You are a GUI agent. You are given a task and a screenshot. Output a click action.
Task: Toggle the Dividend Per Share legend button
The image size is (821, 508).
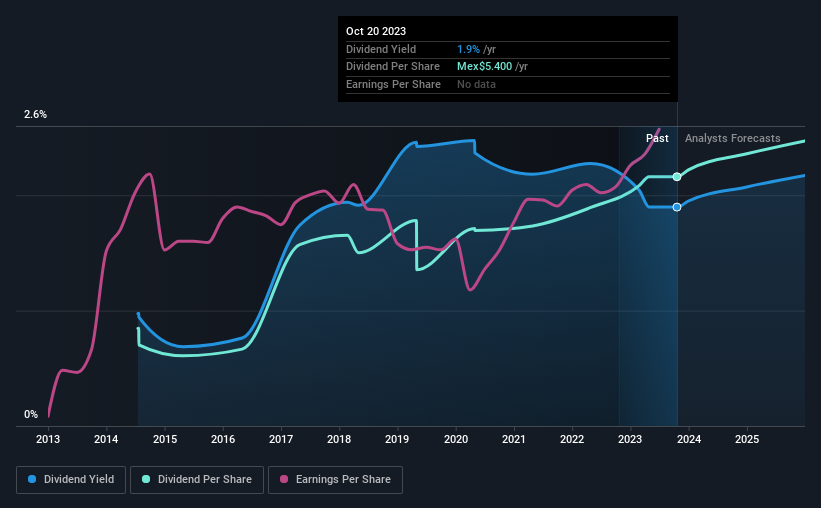197,480
